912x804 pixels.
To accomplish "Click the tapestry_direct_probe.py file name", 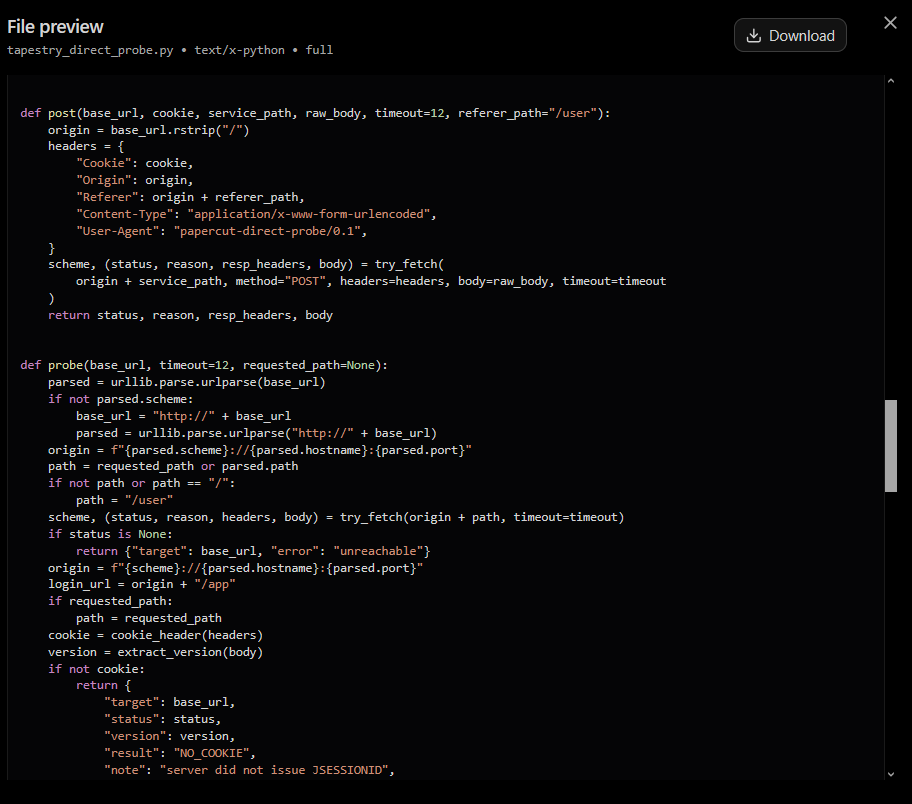I will click(90, 50).
